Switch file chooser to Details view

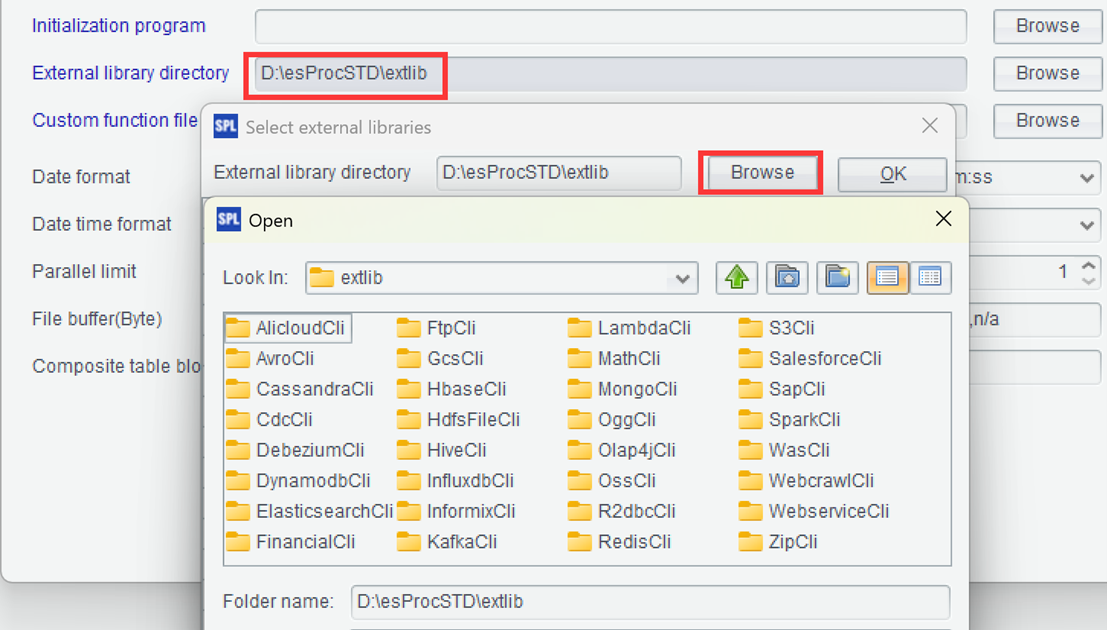(x=930, y=278)
